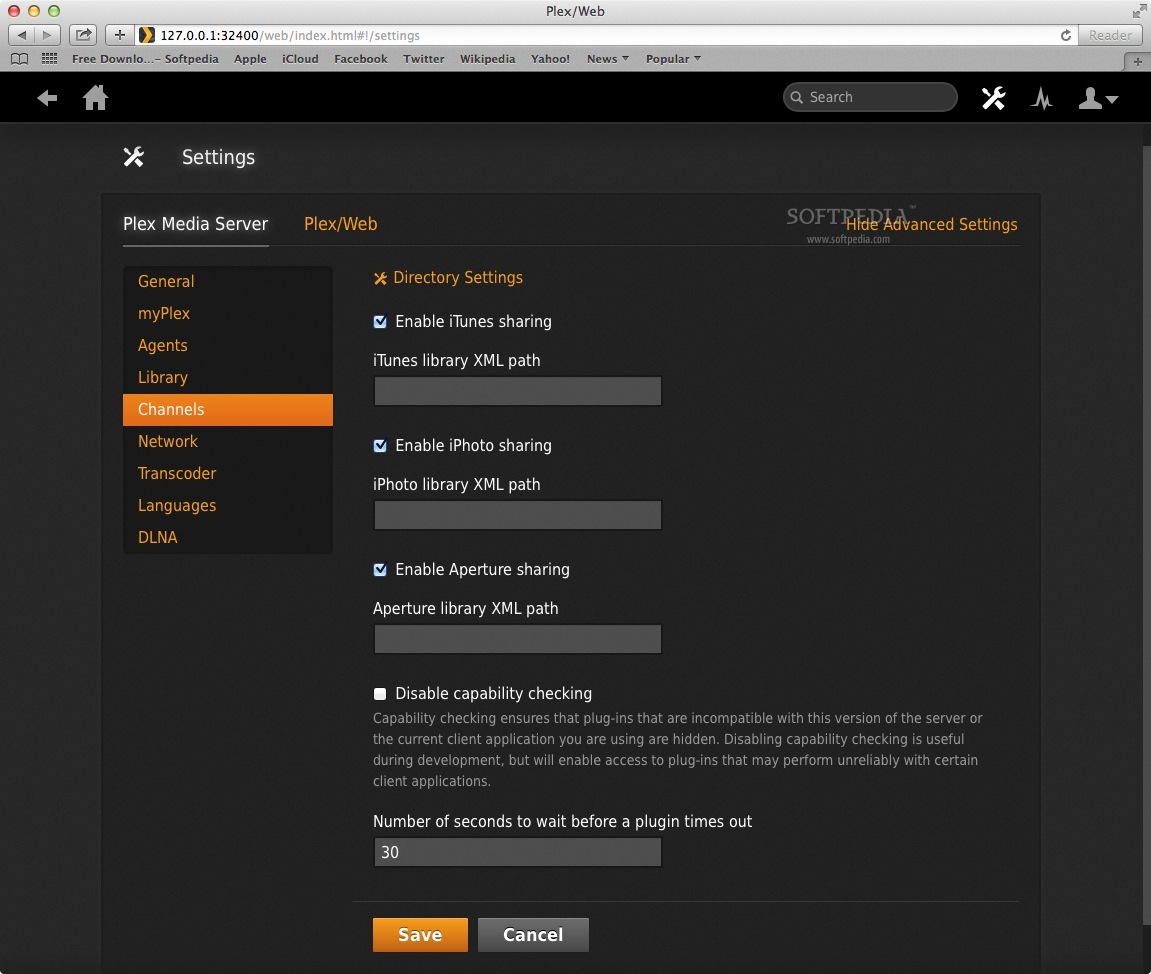The height and width of the screenshot is (974, 1151).
Task: Save the settings
Action: point(420,934)
